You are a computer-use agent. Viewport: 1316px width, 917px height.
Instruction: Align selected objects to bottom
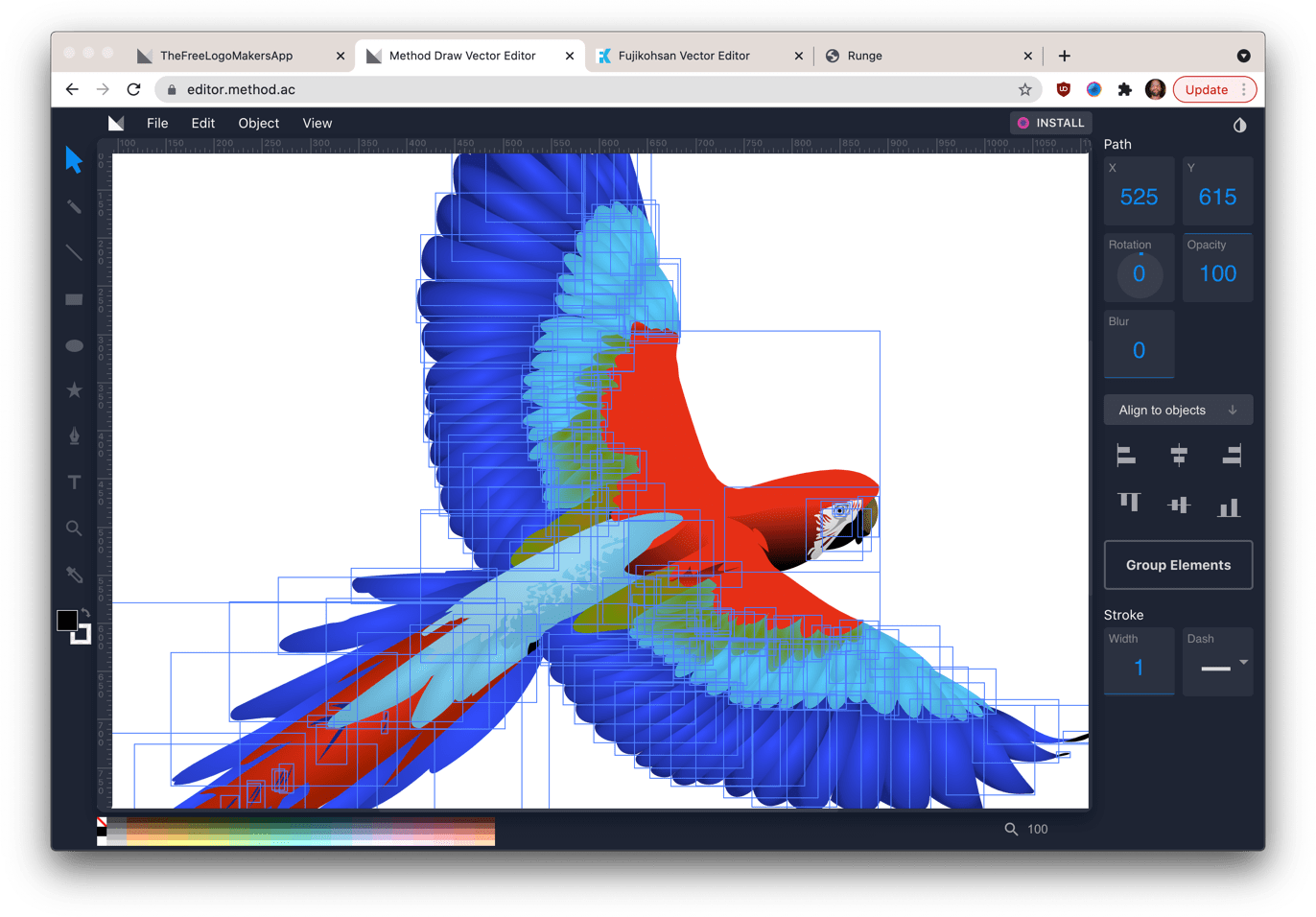click(1229, 507)
